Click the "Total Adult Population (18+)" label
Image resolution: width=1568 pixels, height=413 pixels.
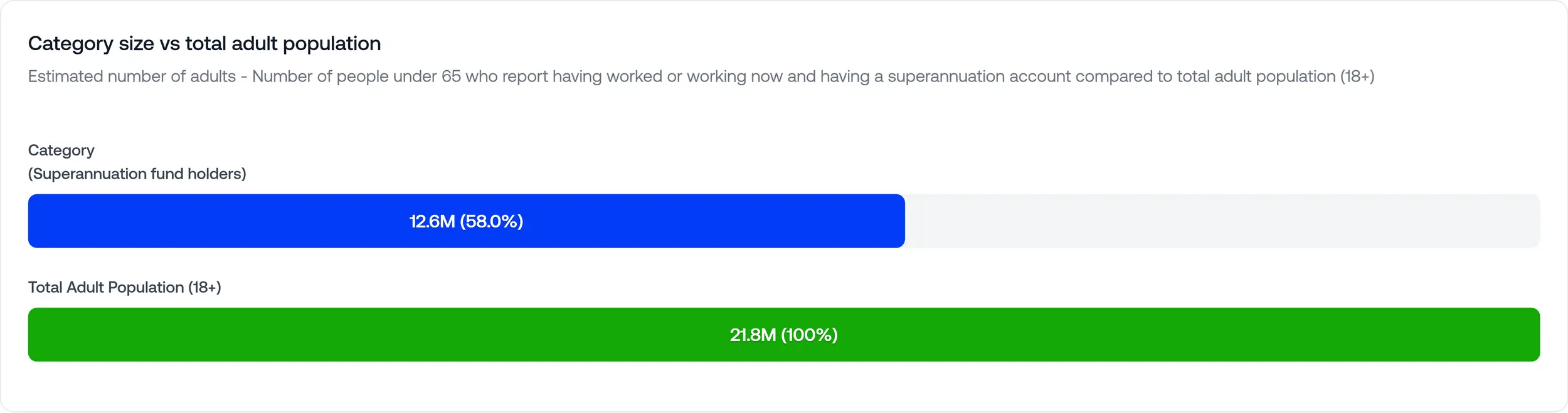point(125,287)
